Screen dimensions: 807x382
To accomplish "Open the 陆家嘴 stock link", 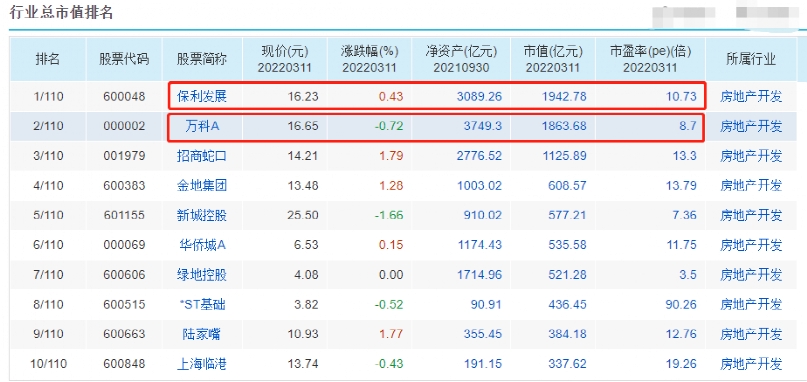I will point(202,334).
